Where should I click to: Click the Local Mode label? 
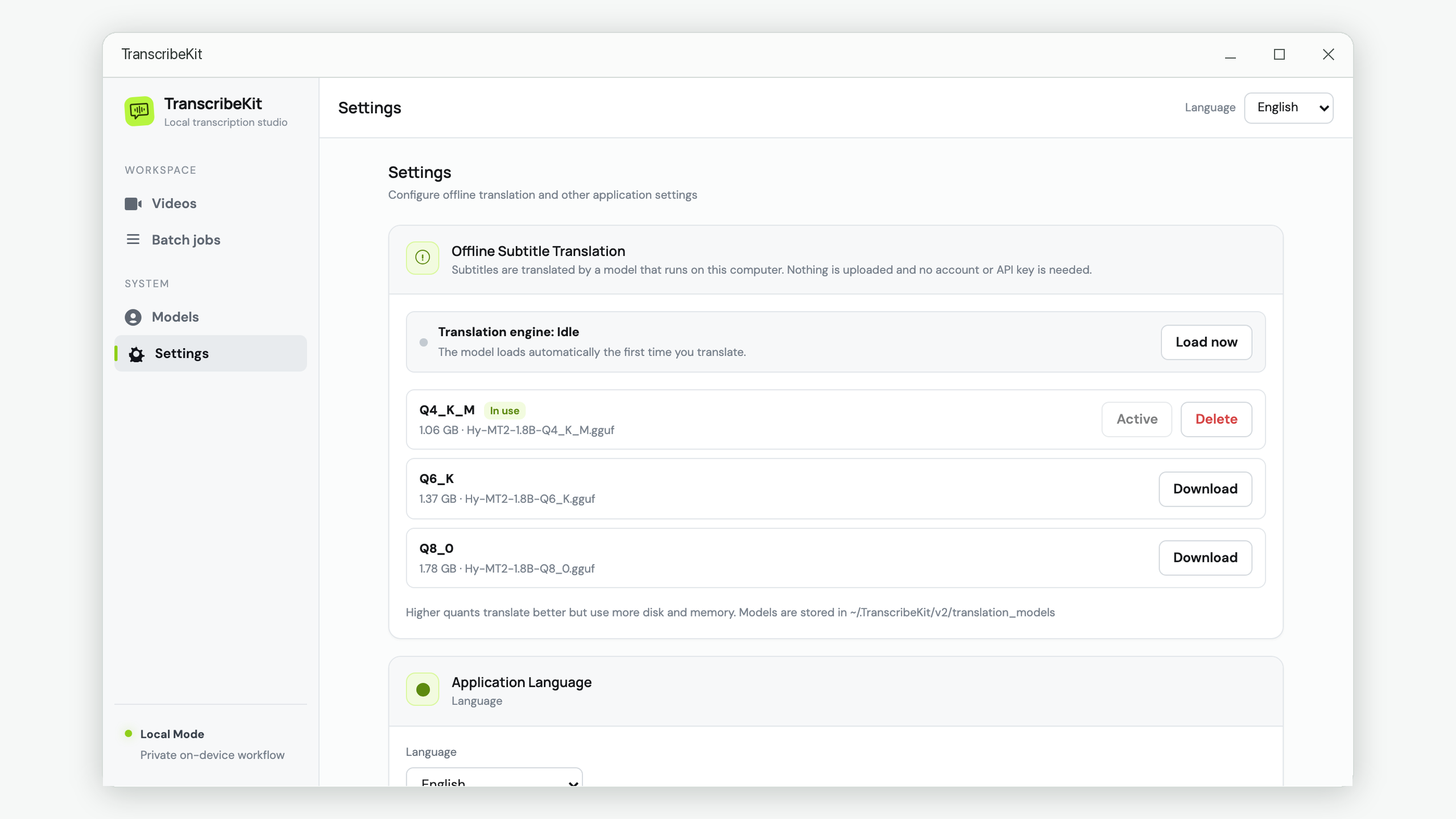point(172,734)
